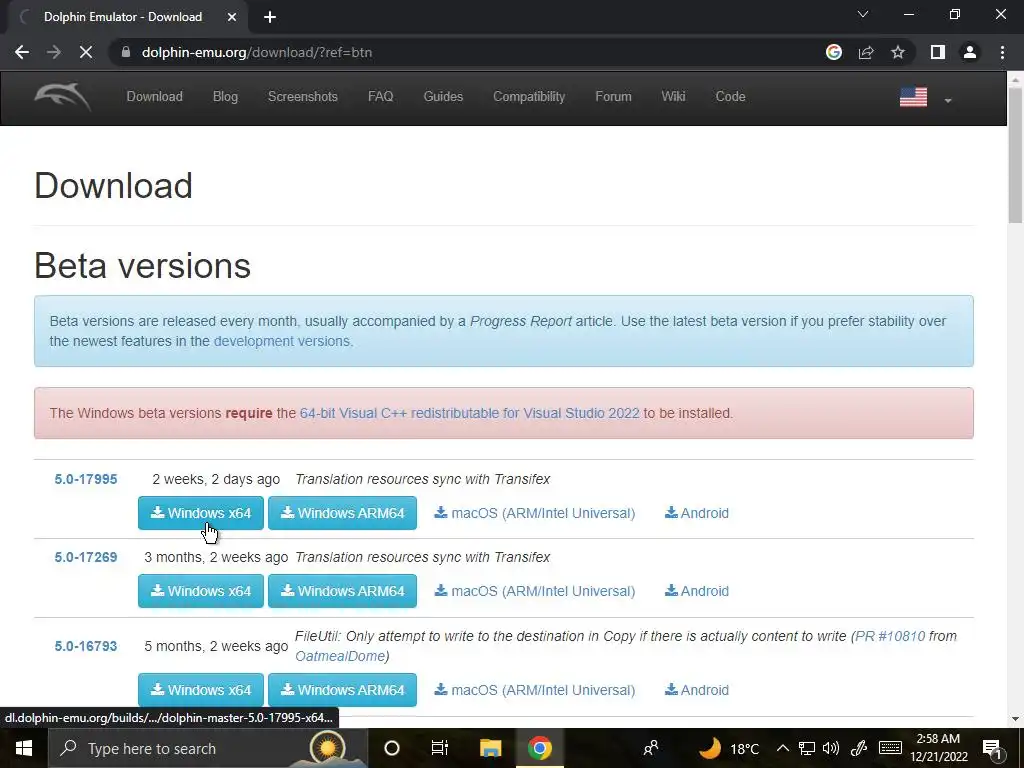Open the FAQ nav item
Screen dimensions: 1024x768
[x=381, y=97]
